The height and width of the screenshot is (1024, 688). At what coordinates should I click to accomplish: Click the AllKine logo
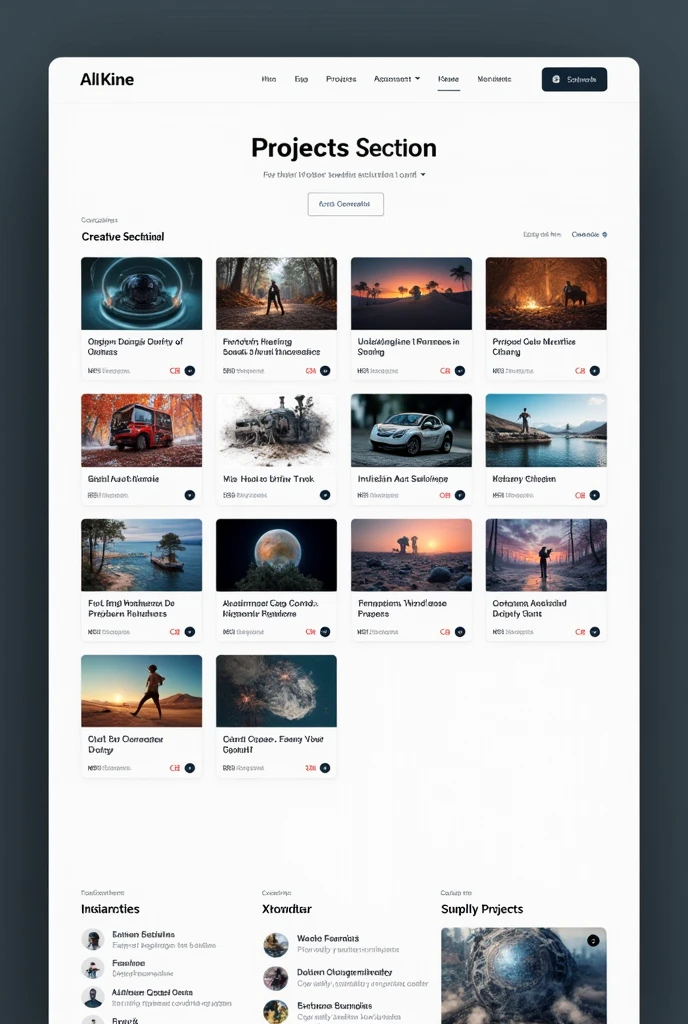coord(107,79)
